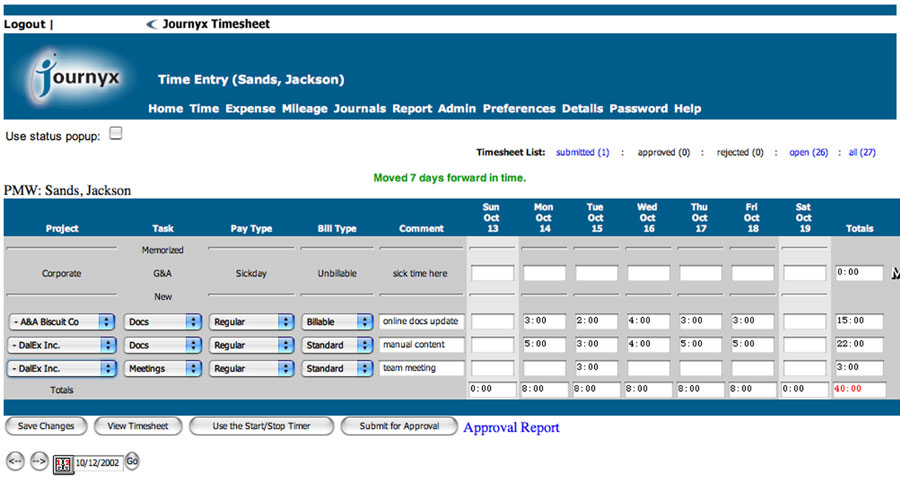Start the Use the Start/Stop Timer button
The height and width of the screenshot is (482, 900).
coord(261,426)
